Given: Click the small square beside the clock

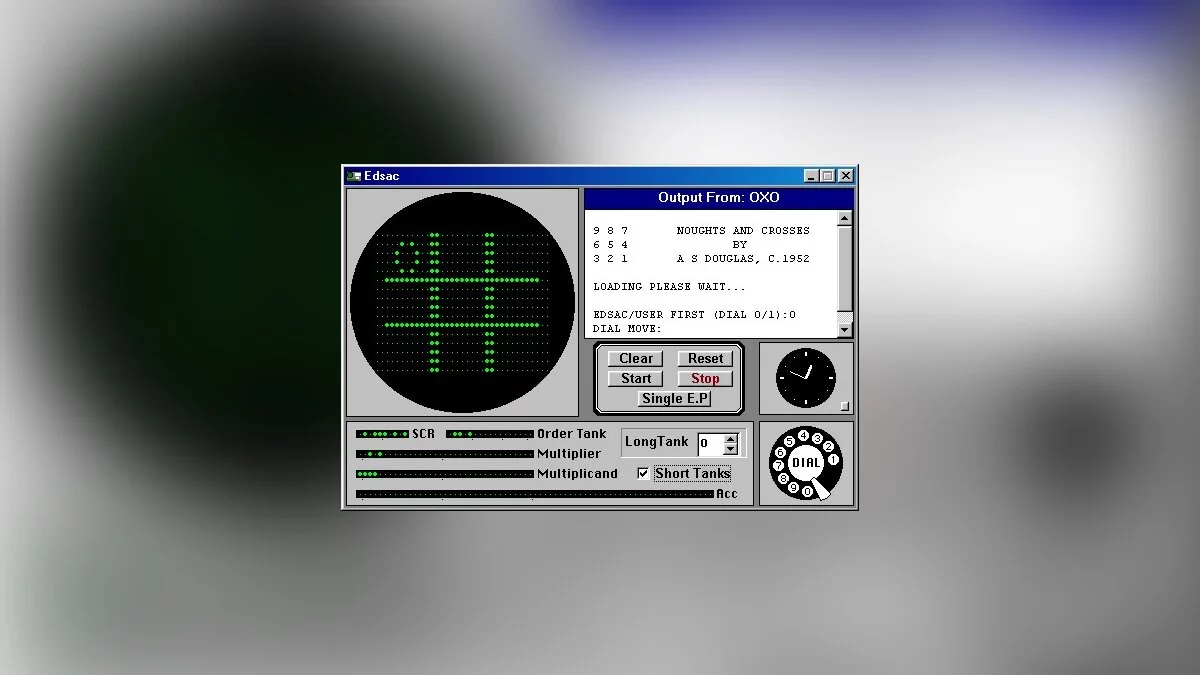Looking at the screenshot, I should pyautogui.click(x=844, y=406).
